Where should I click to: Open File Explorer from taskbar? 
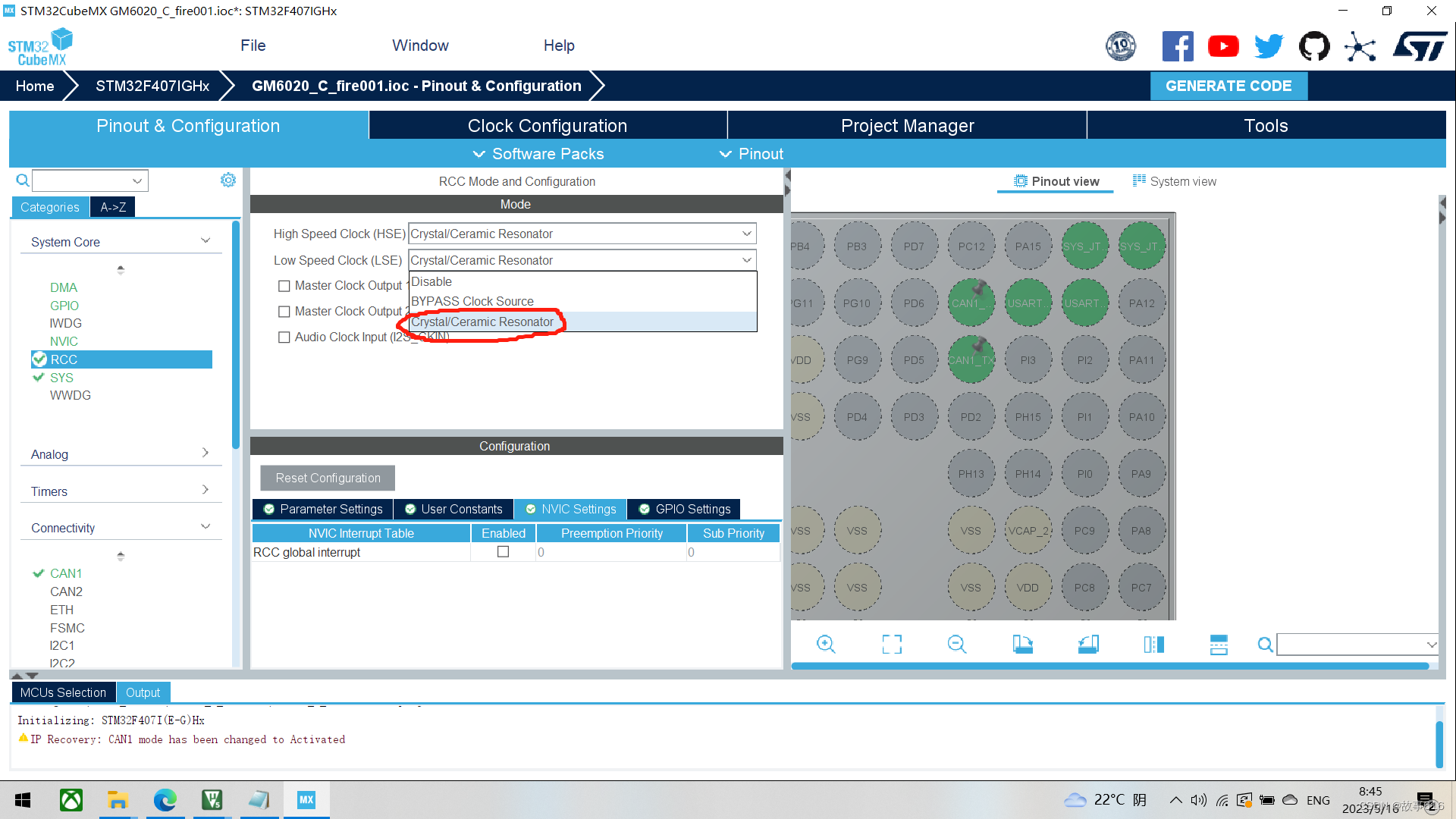coord(118,800)
